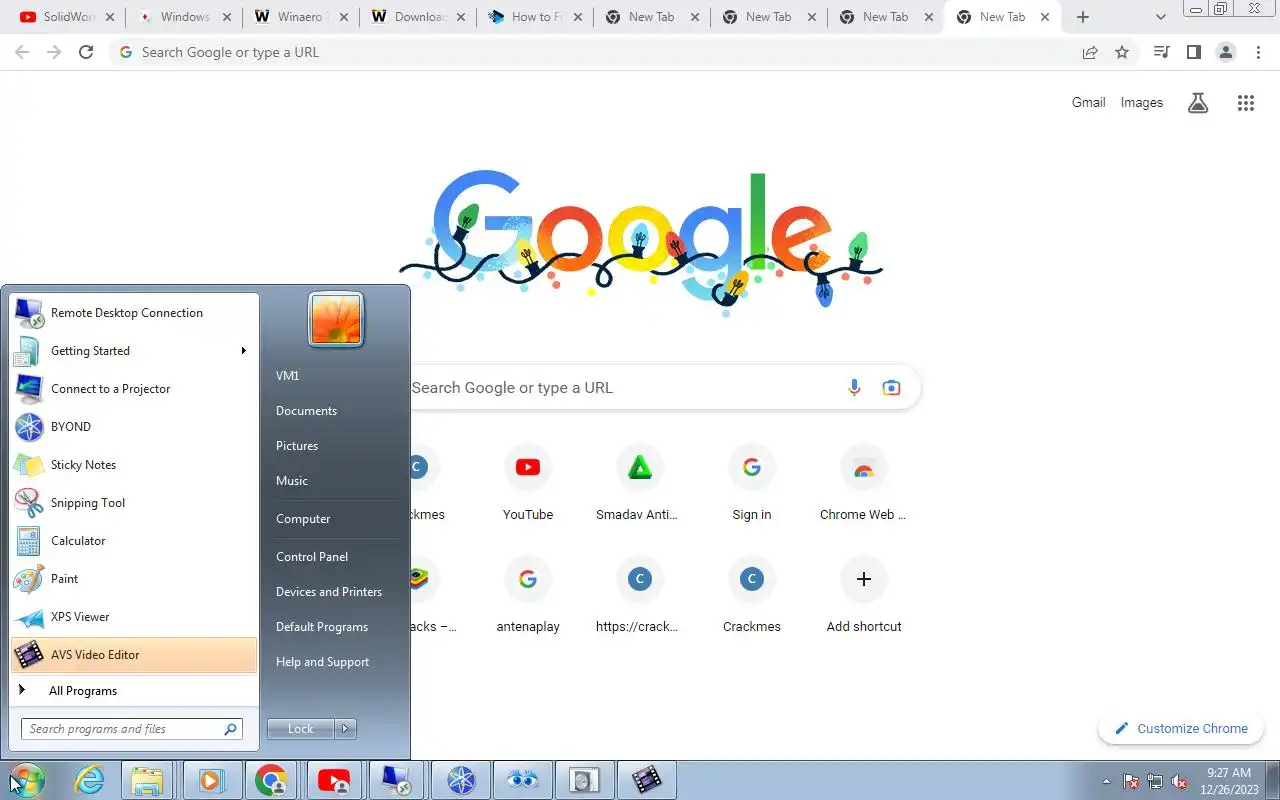Switch to the Windows tab
This screenshot has width=1280, height=800.
point(184,17)
